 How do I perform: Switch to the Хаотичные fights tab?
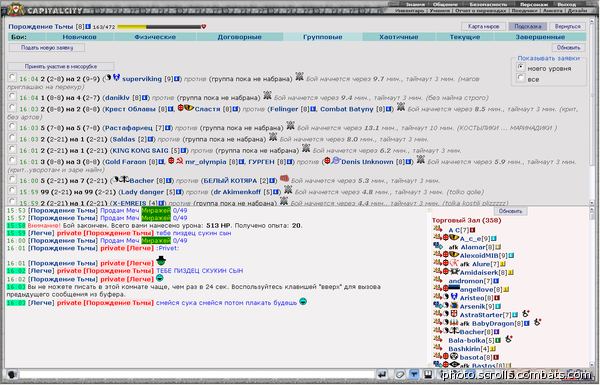point(398,37)
